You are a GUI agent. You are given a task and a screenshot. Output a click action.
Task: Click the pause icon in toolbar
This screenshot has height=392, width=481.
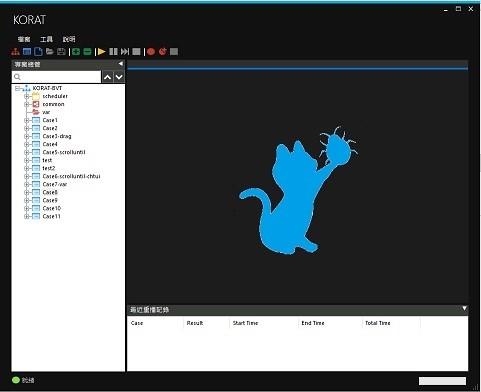click(x=113, y=52)
